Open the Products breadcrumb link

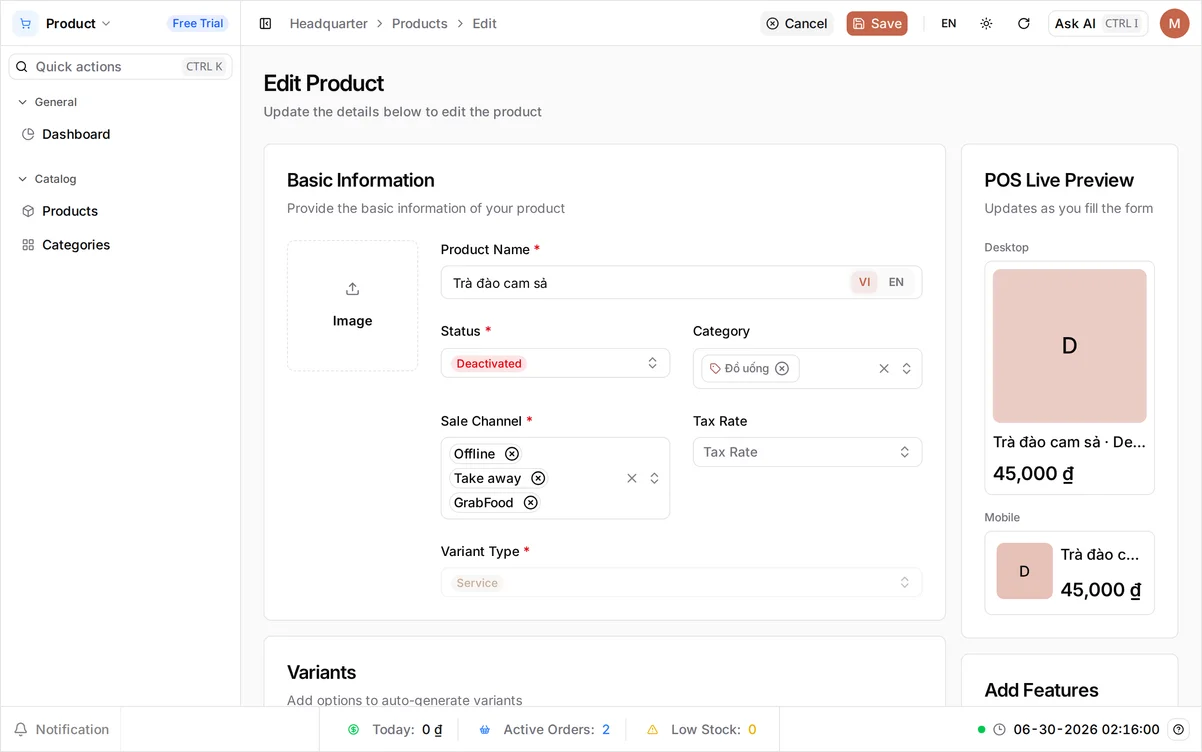(x=420, y=23)
